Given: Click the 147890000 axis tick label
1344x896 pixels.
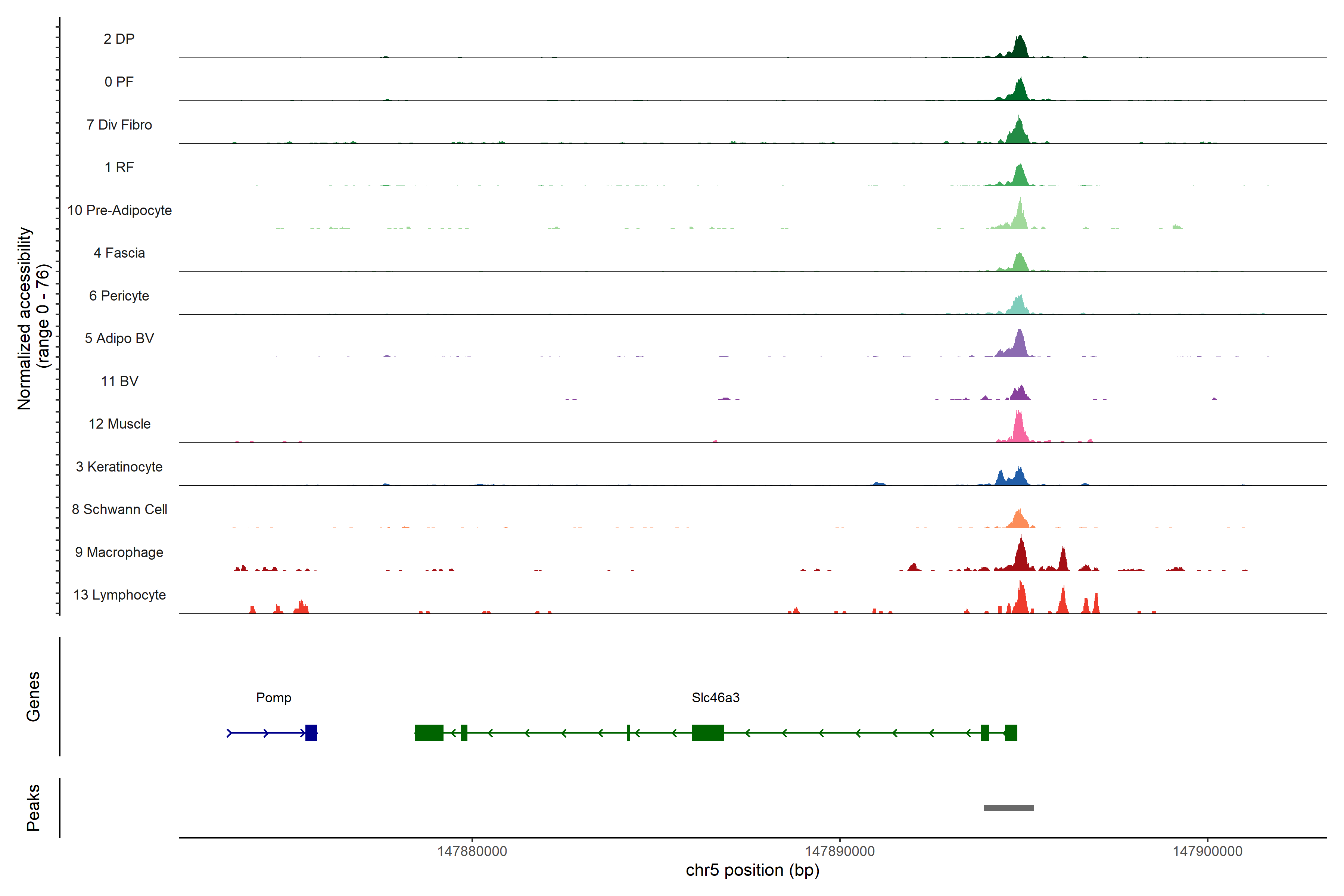Looking at the screenshot, I should coord(839,851).
